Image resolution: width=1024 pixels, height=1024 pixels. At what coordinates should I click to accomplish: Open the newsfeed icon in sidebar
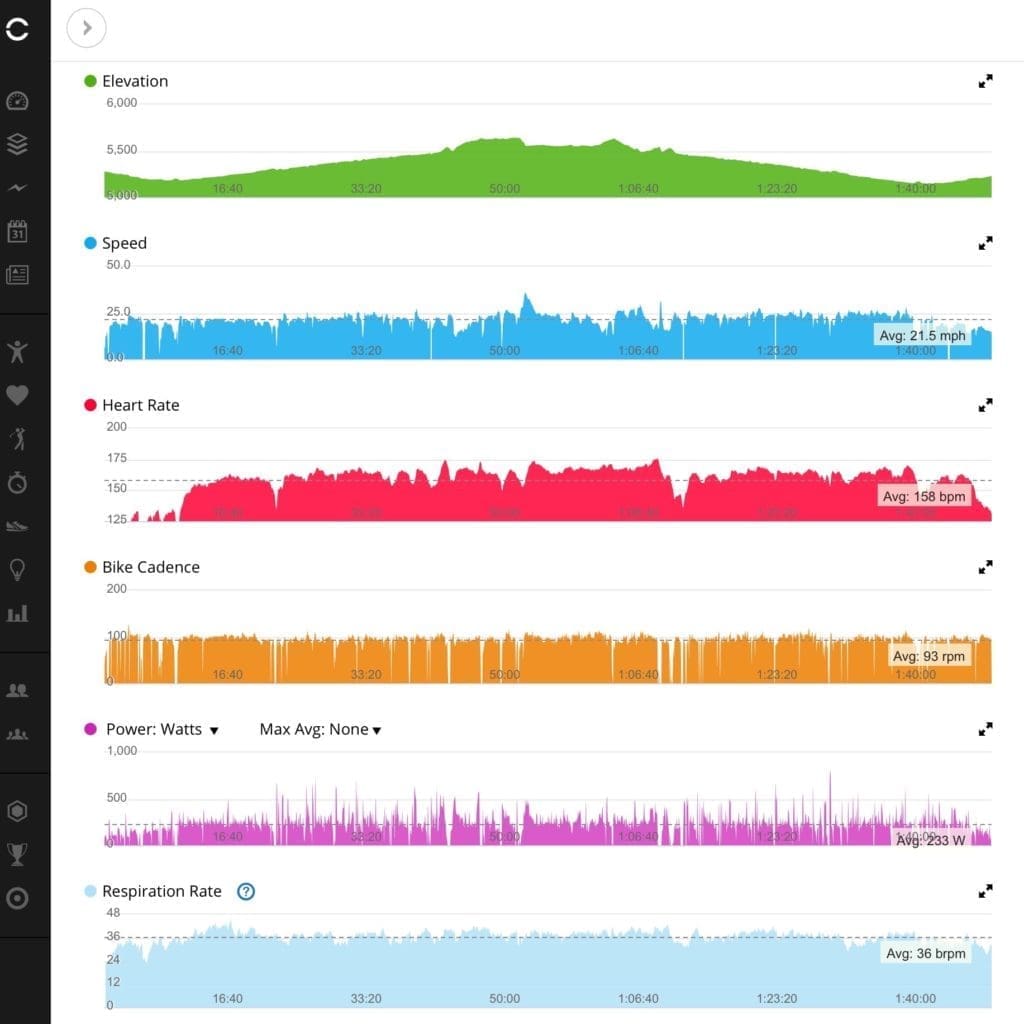(x=17, y=275)
